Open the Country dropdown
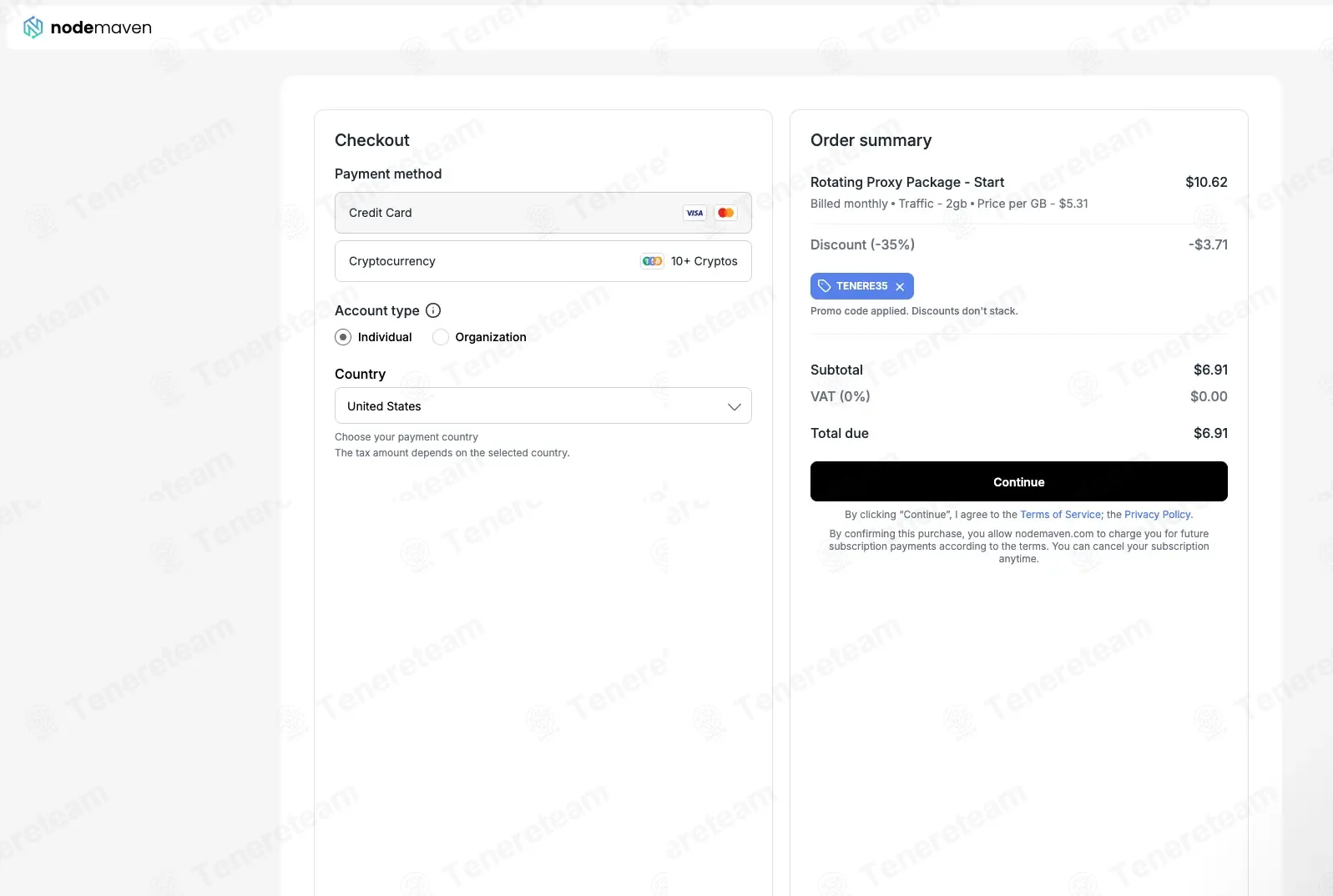Viewport: 1333px width, 896px height. click(x=543, y=405)
